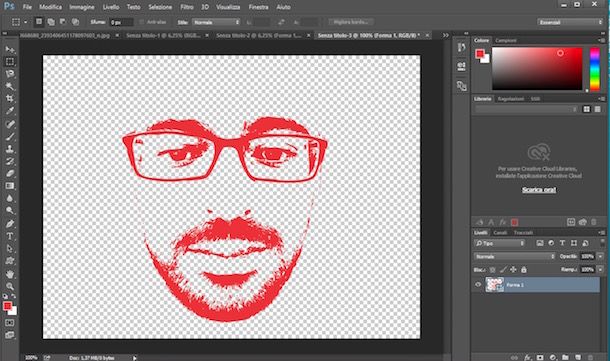Open the Stile dropdown

pos(216,22)
